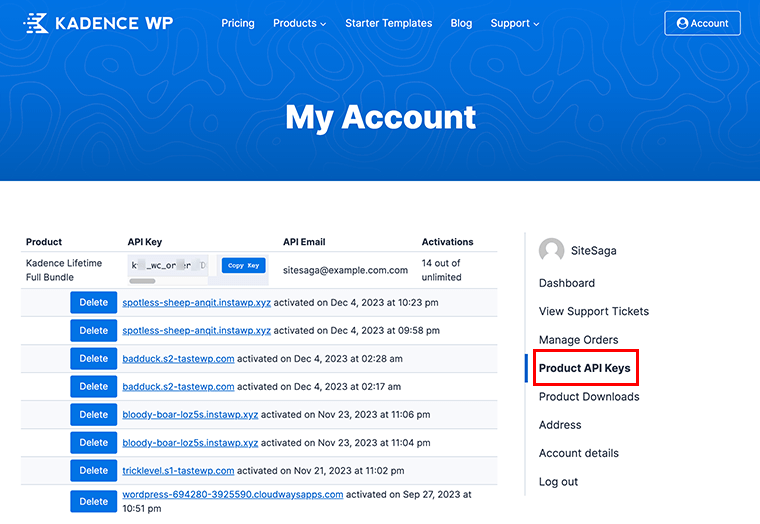Delete activation from Dec 4 10:23 pm
This screenshot has width=760, height=524.
click(94, 302)
